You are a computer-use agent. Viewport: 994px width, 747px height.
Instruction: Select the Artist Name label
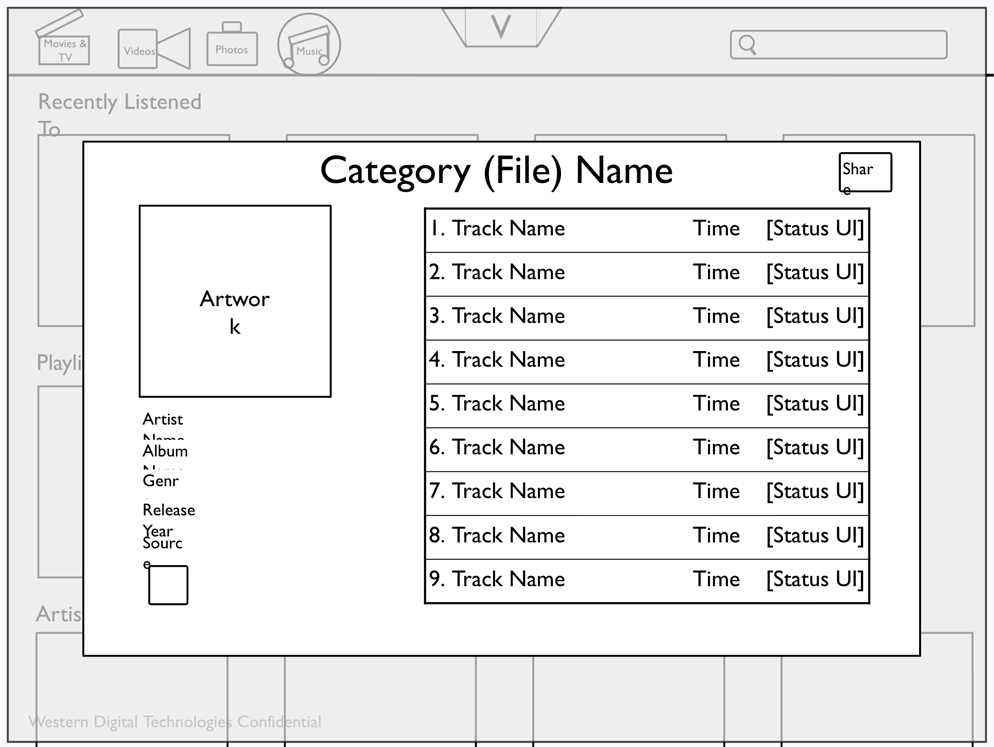point(163,425)
